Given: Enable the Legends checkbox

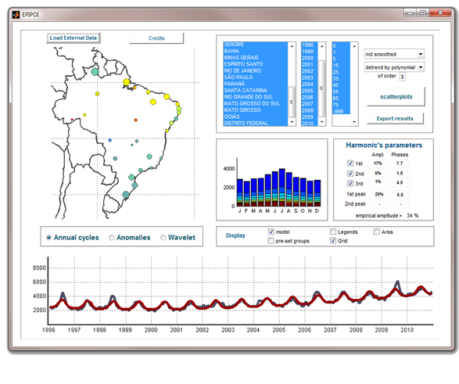Looking at the screenshot, I should click(x=333, y=232).
